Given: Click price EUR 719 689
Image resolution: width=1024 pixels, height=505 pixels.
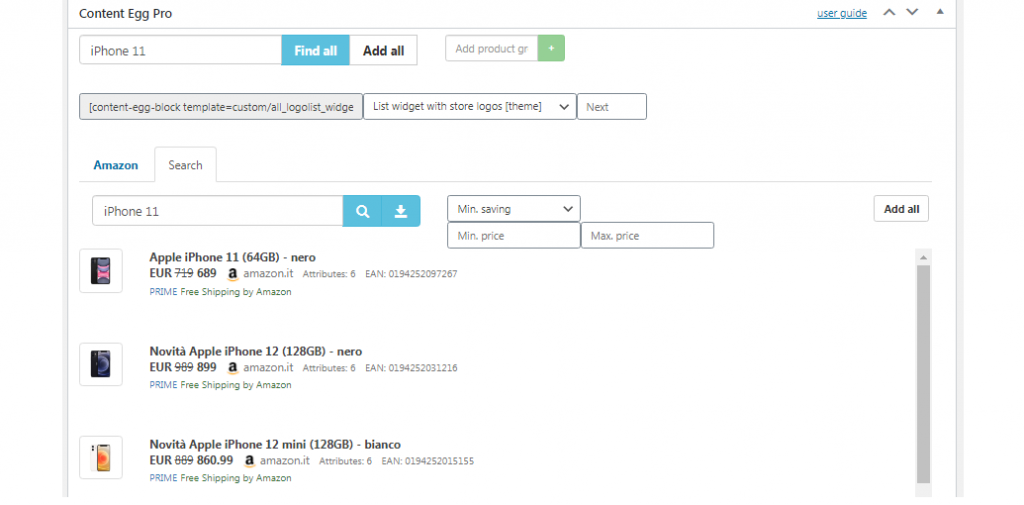Looking at the screenshot, I should pos(183,273).
